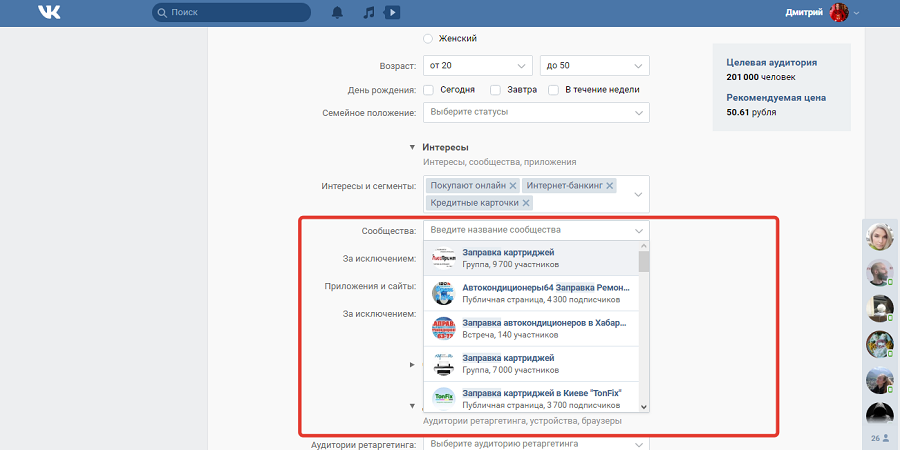Select Заправка автокондиционеров в Хабар... suggestion
900x450 pixels.
[x=532, y=328]
